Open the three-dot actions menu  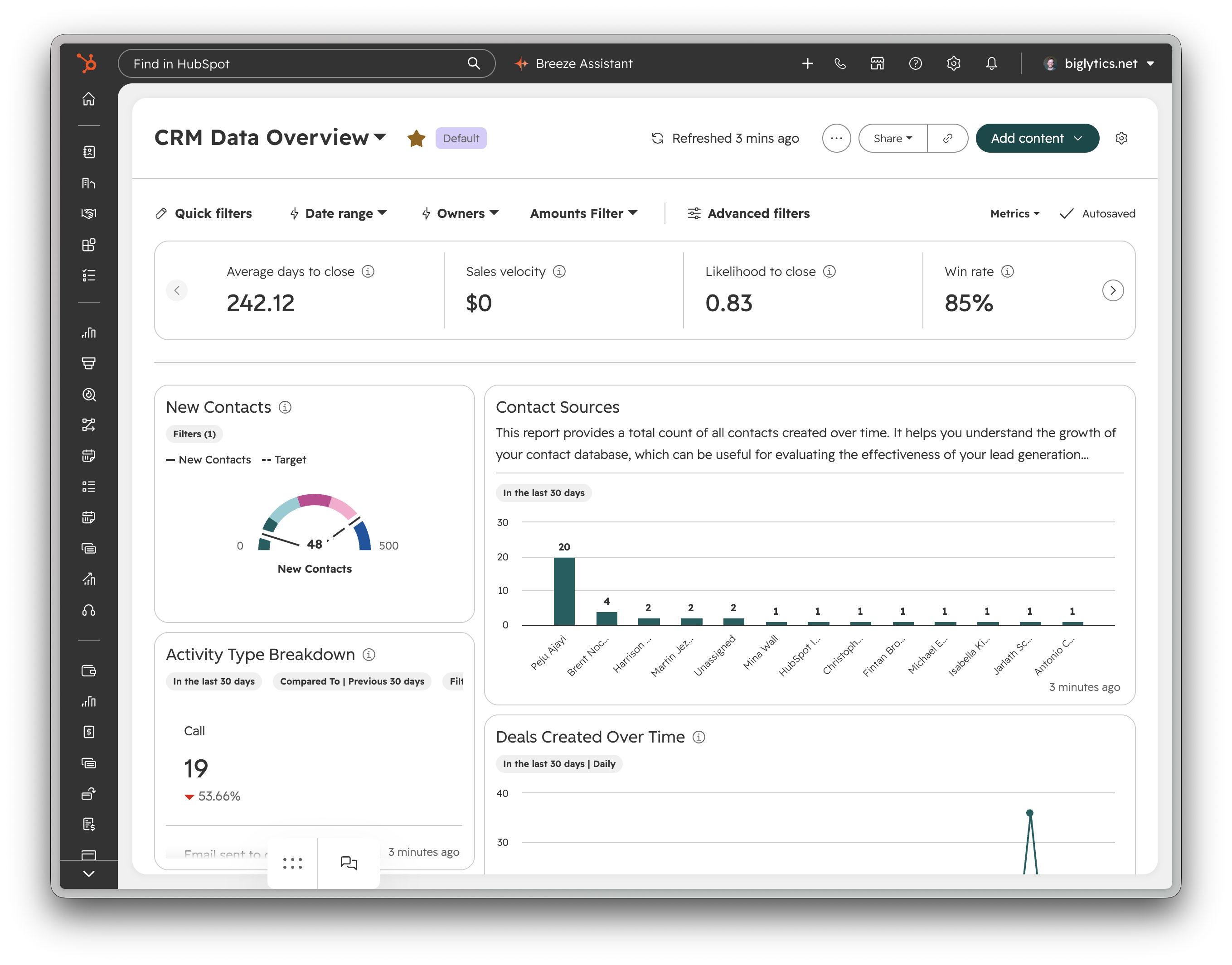coord(836,139)
